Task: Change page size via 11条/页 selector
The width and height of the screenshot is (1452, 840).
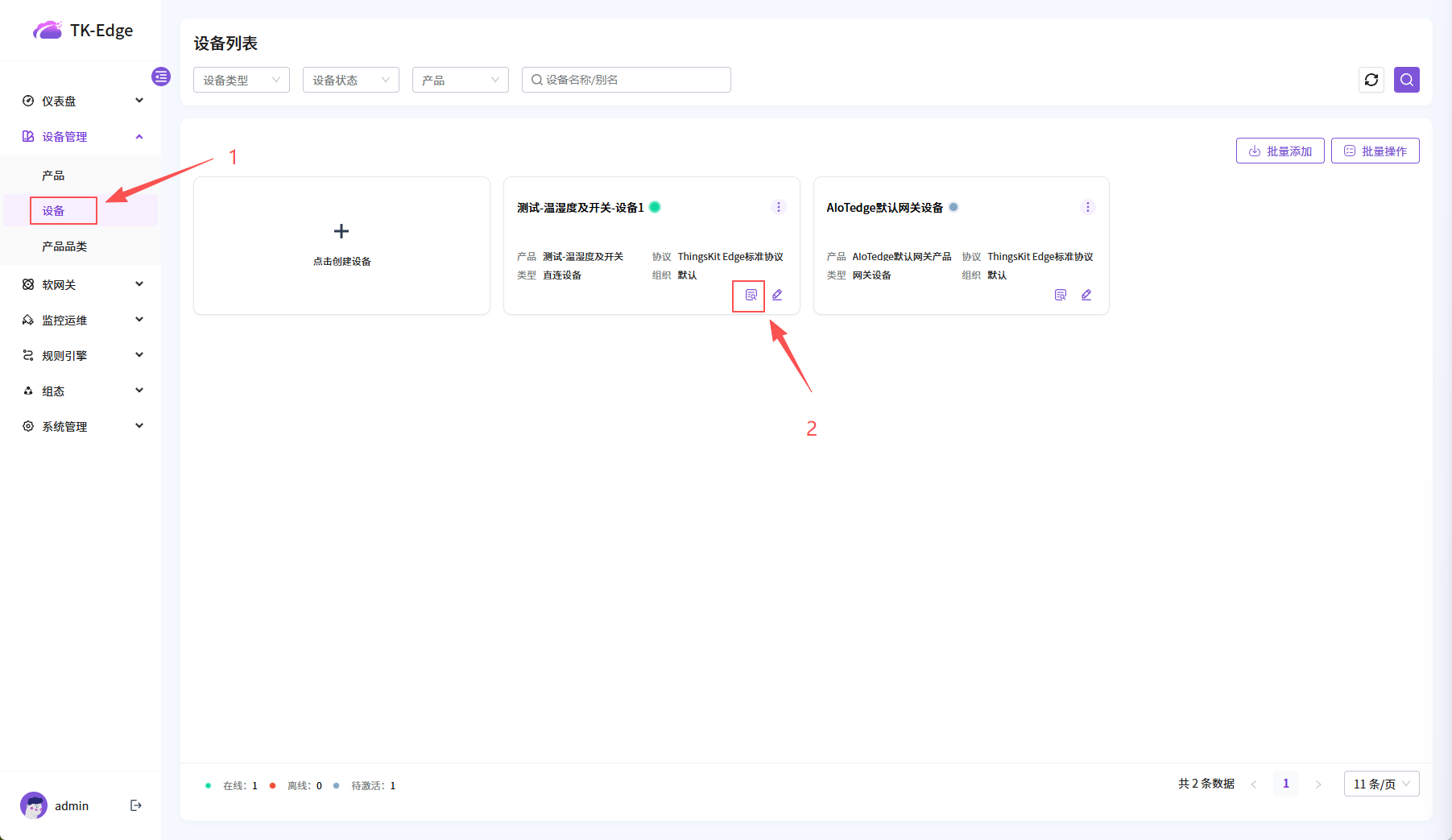Action: pos(1381,784)
